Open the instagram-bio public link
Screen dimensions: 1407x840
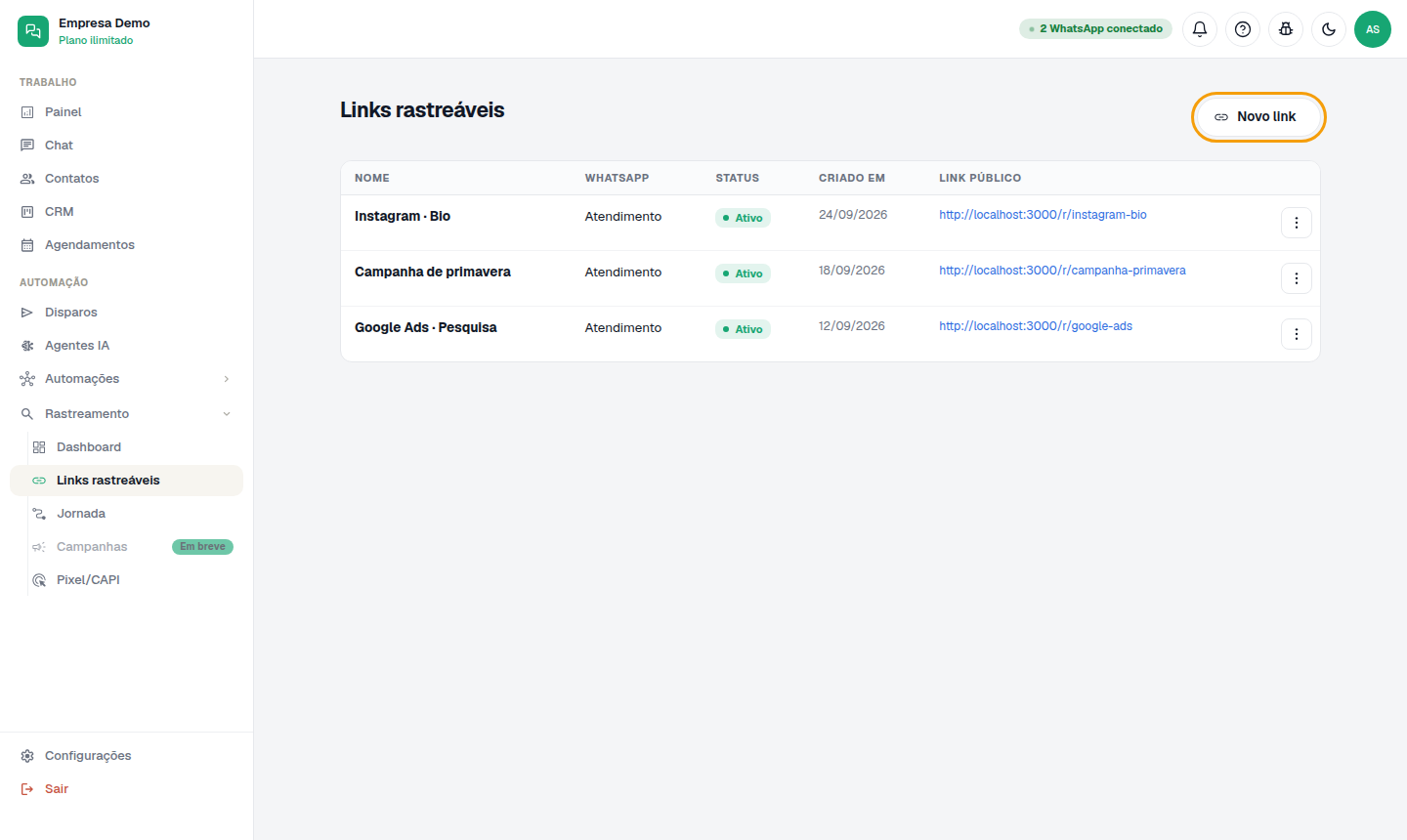coord(1043,215)
